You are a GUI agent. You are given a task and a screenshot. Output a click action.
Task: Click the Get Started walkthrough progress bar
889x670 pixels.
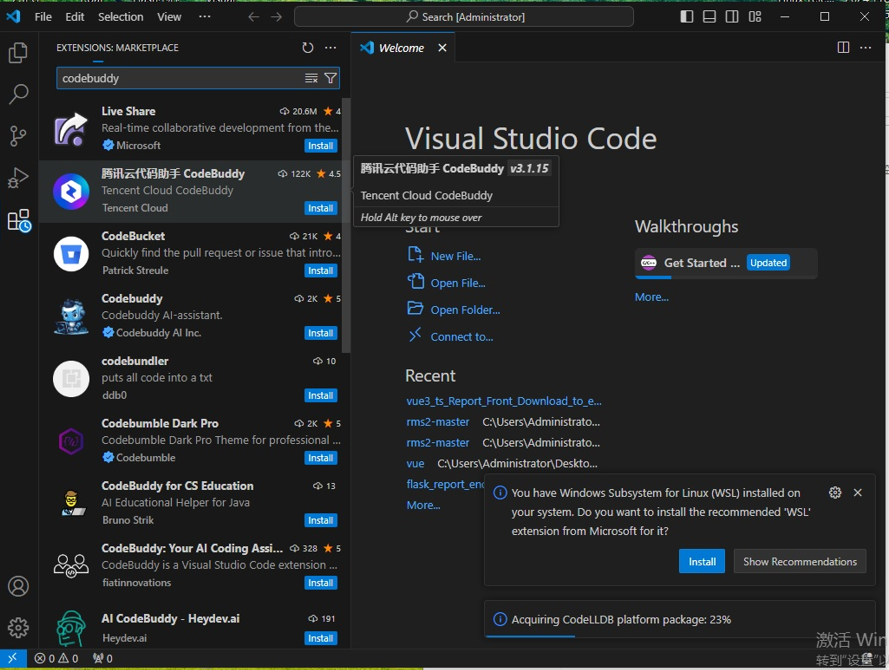coord(726,277)
